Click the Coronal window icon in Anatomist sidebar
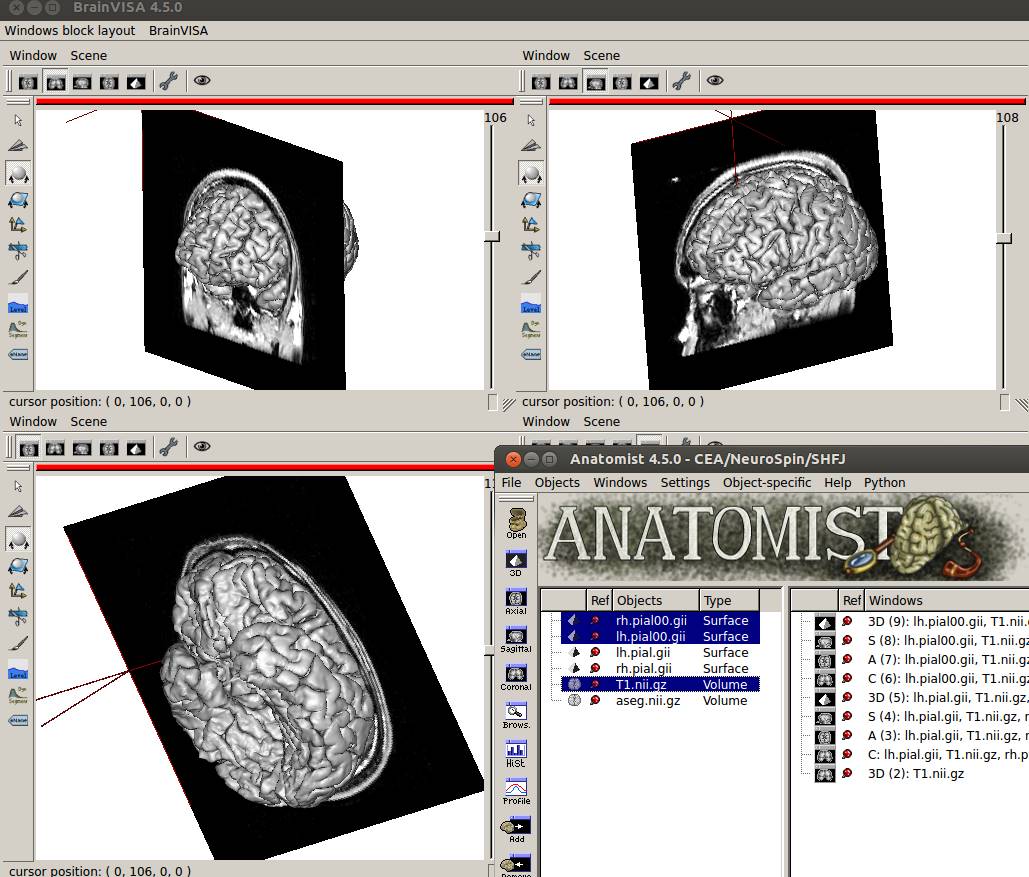 point(516,674)
